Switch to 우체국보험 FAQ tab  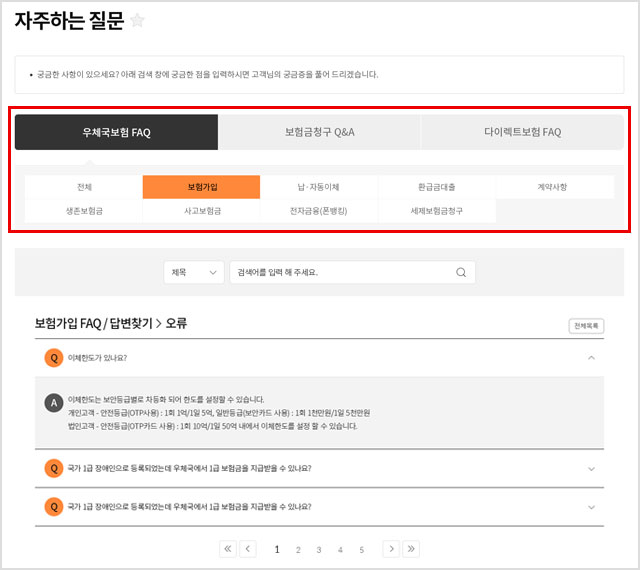point(116,132)
